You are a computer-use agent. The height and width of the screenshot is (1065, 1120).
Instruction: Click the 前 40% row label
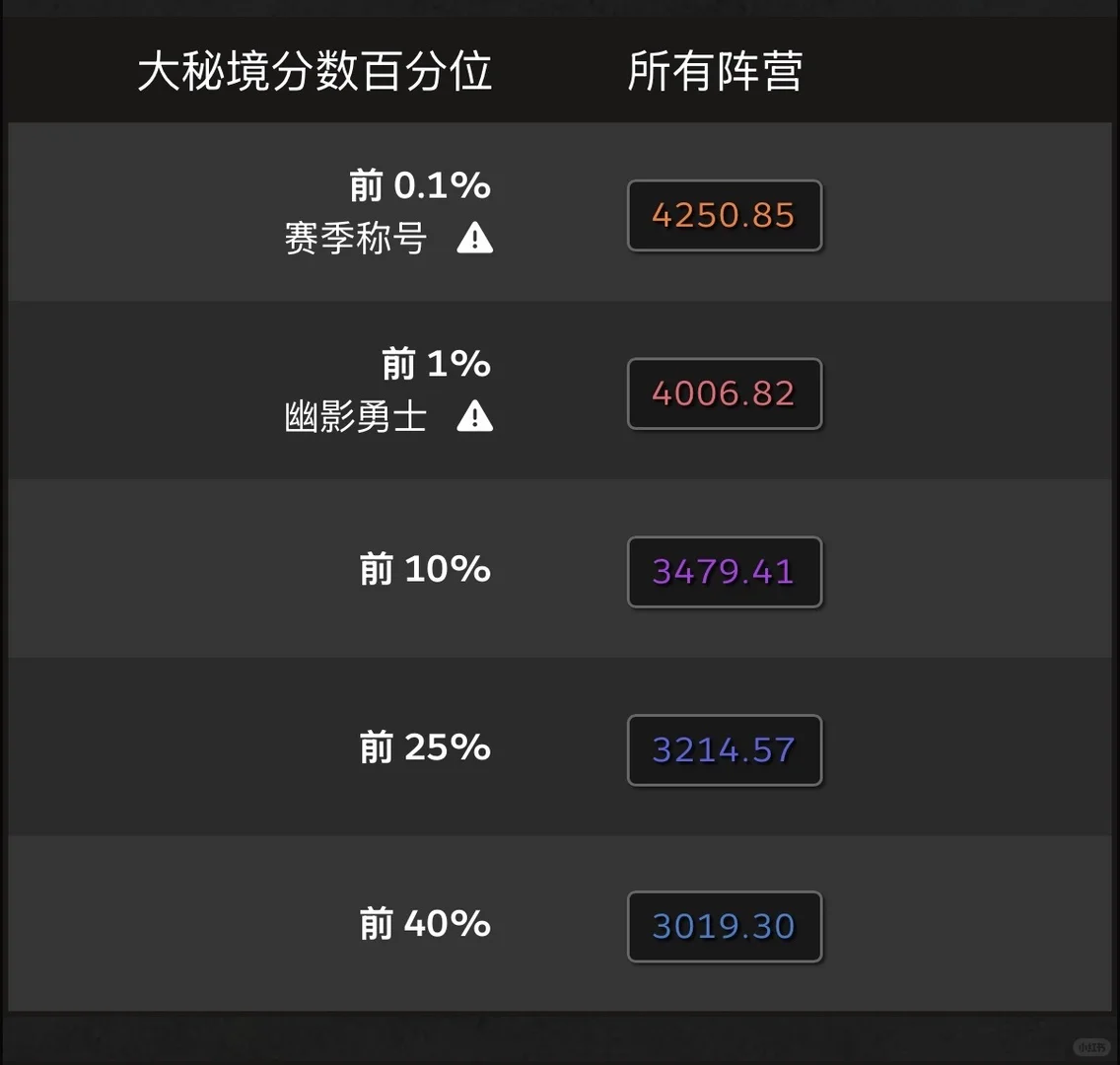pos(425,924)
